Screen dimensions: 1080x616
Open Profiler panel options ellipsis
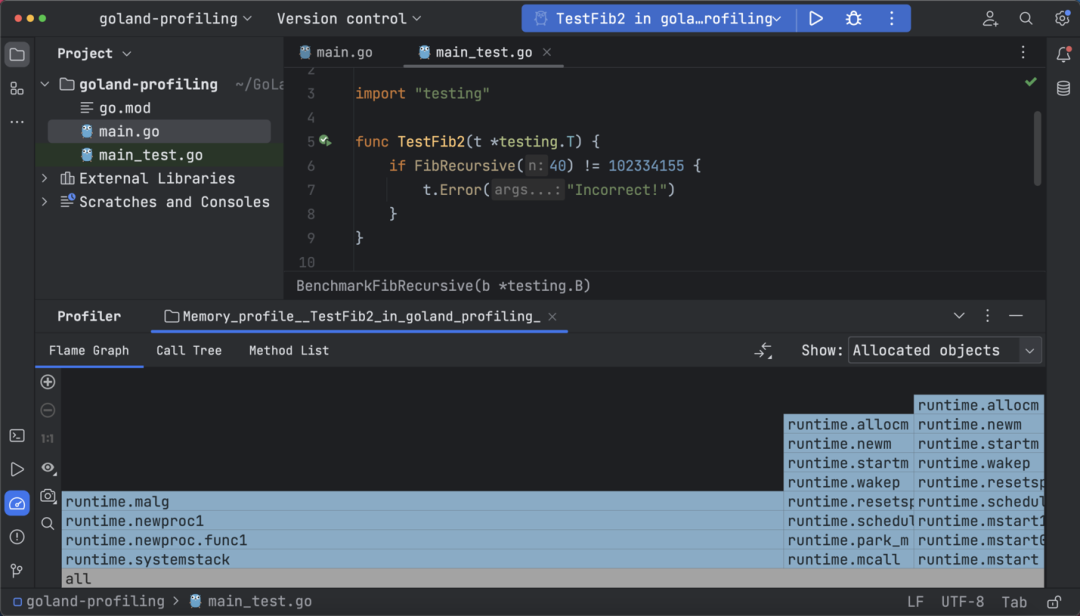[x=987, y=316]
